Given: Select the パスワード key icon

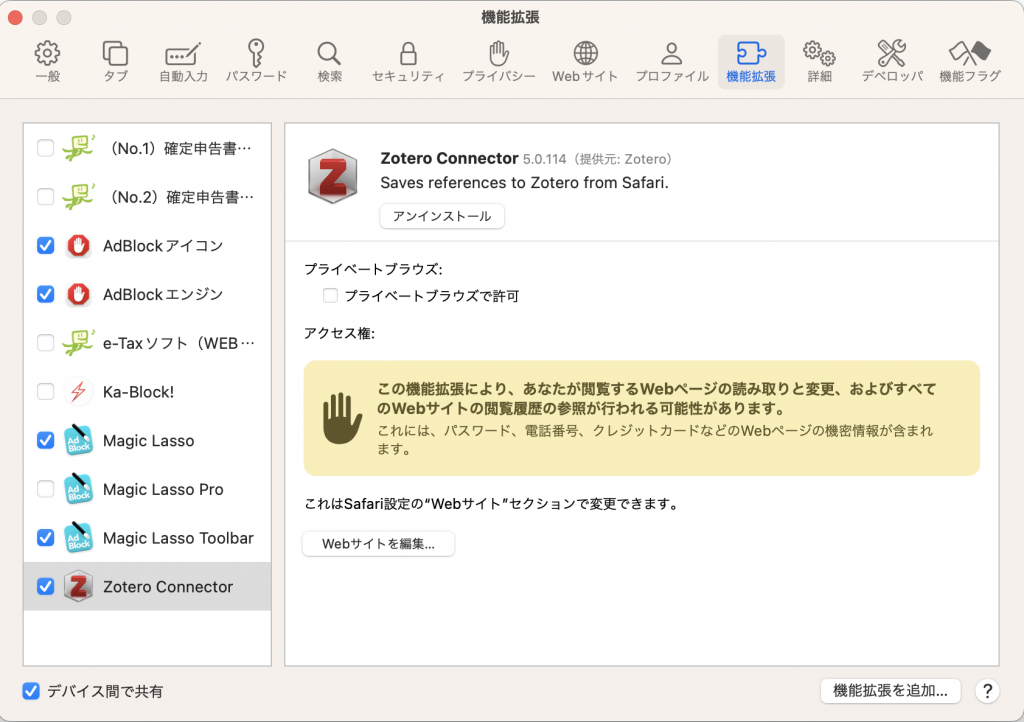Looking at the screenshot, I should pos(256,62).
